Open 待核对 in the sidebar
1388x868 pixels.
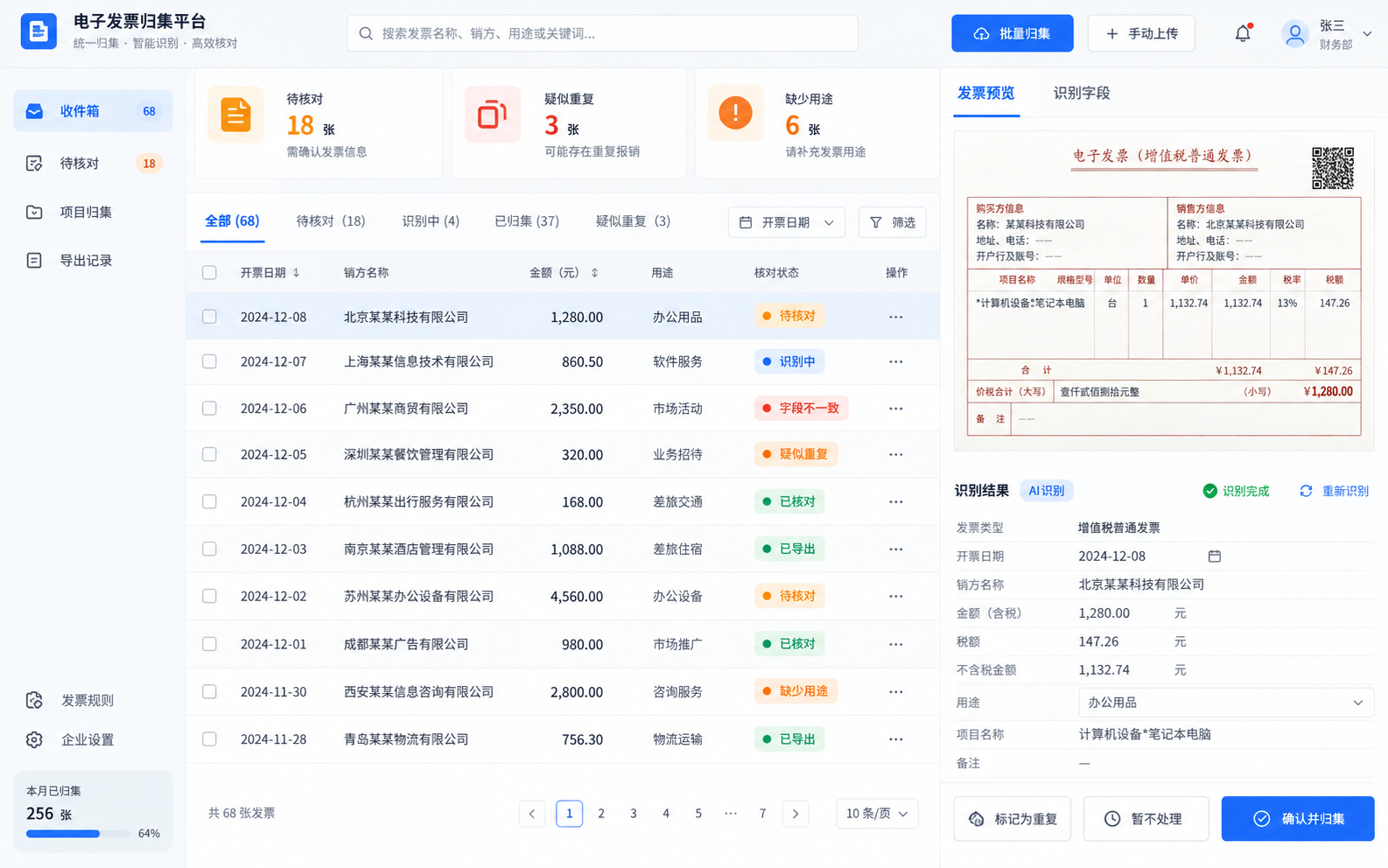[x=93, y=163]
